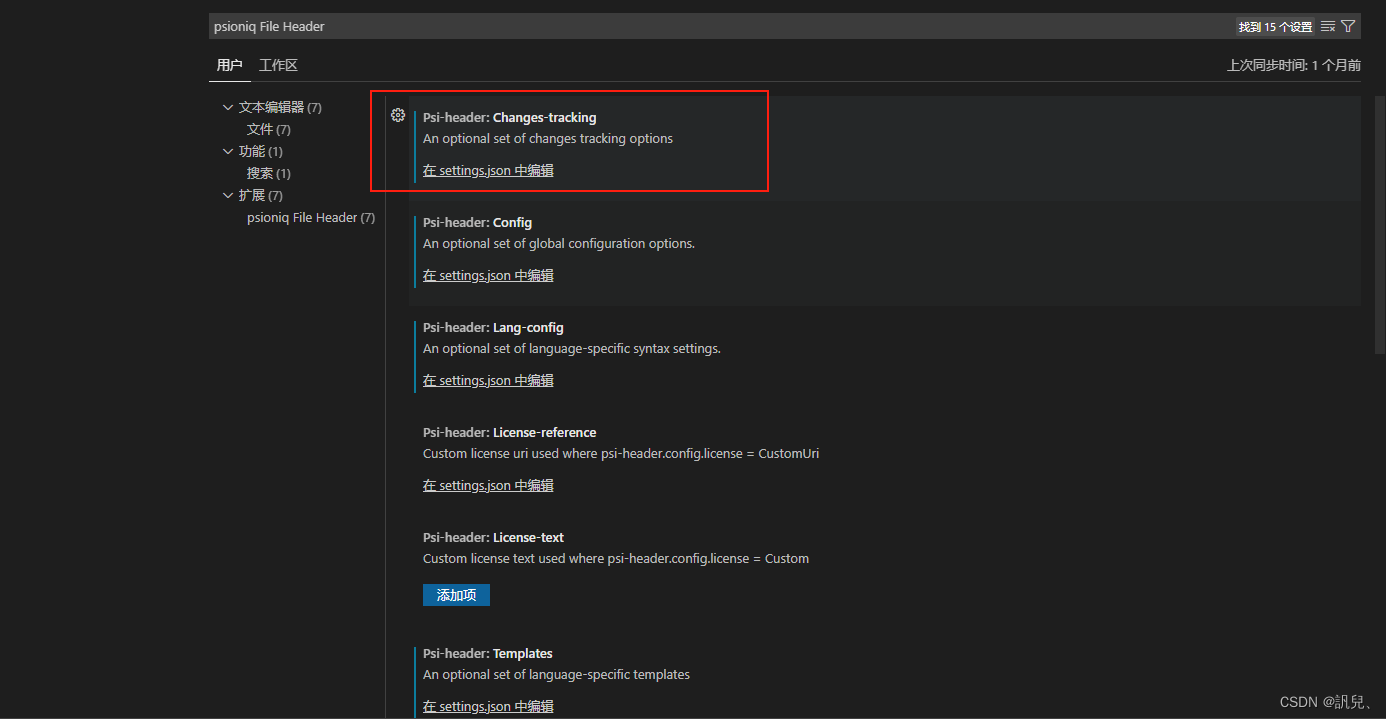The image size is (1386, 719).
Task: Click the Psi-header: Templates setting title
Action: pyautogui.click(x=488, y=653)
